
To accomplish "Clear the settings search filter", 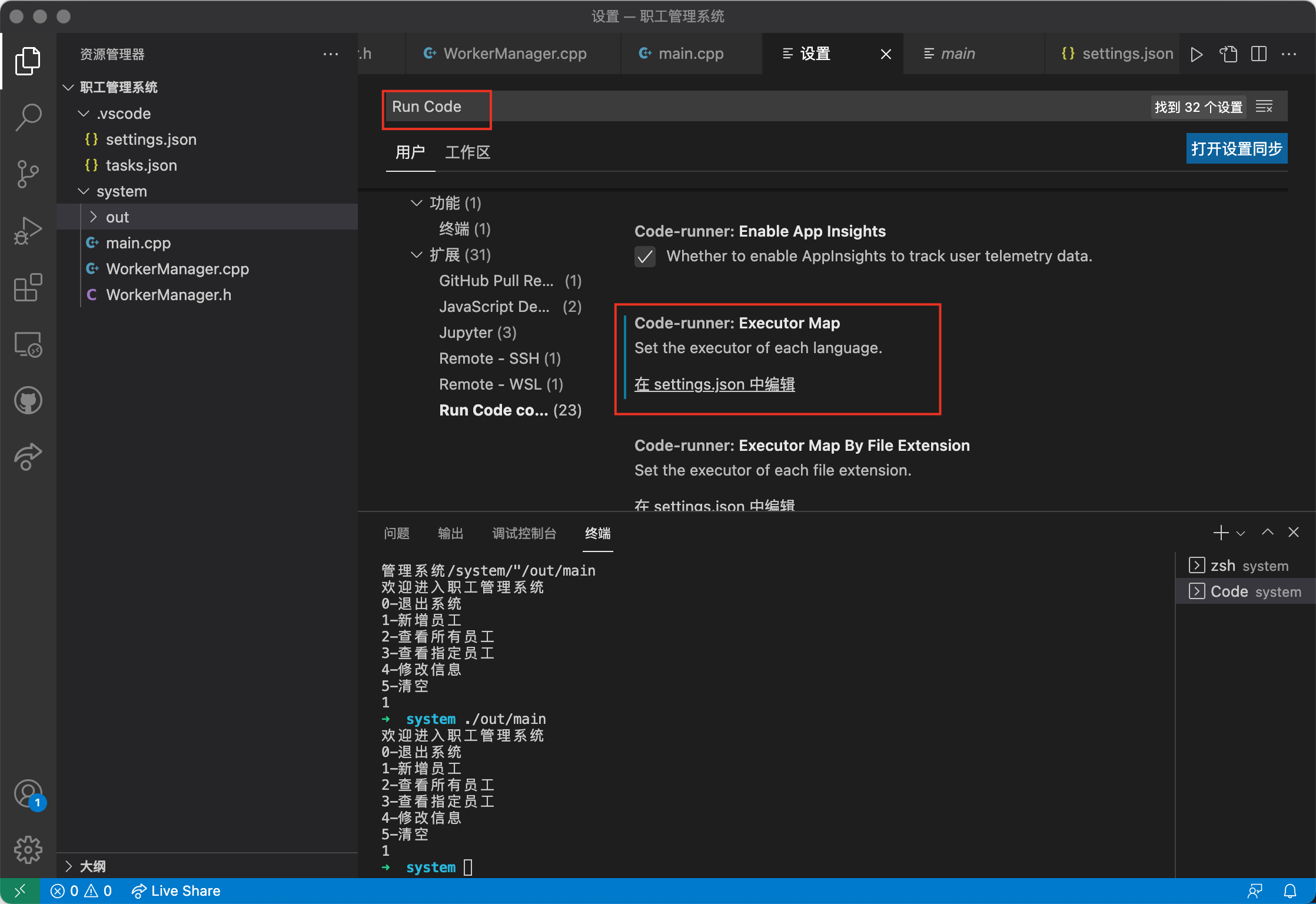I will [1264, 107].
